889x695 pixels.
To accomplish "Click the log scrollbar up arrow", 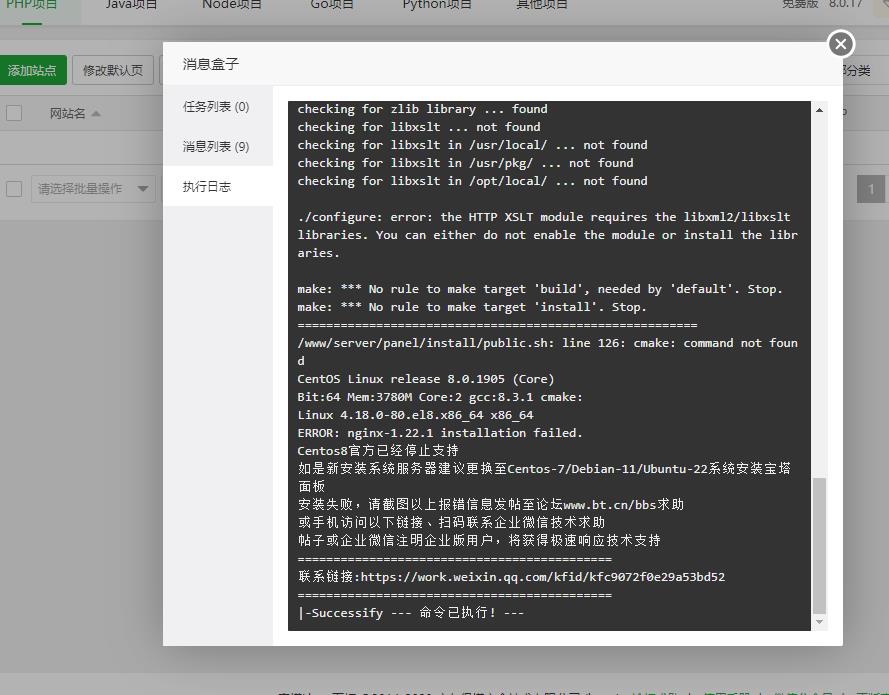I will tap(819, 110).
